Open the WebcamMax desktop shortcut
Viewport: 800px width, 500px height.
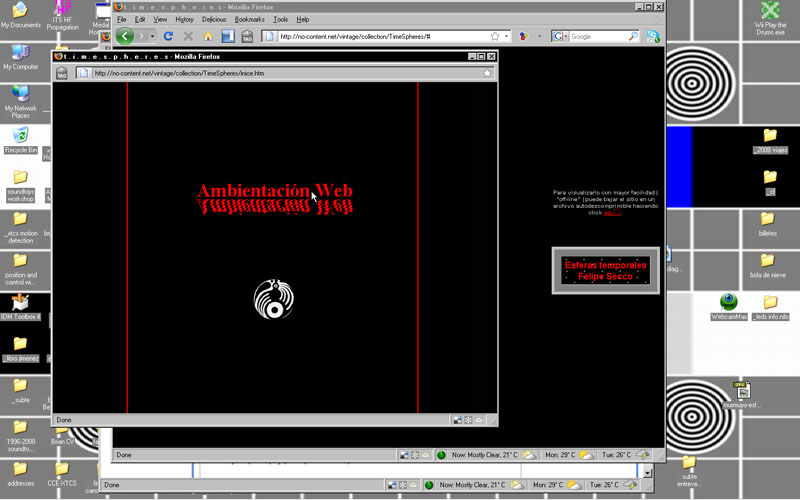click(729, 303)
